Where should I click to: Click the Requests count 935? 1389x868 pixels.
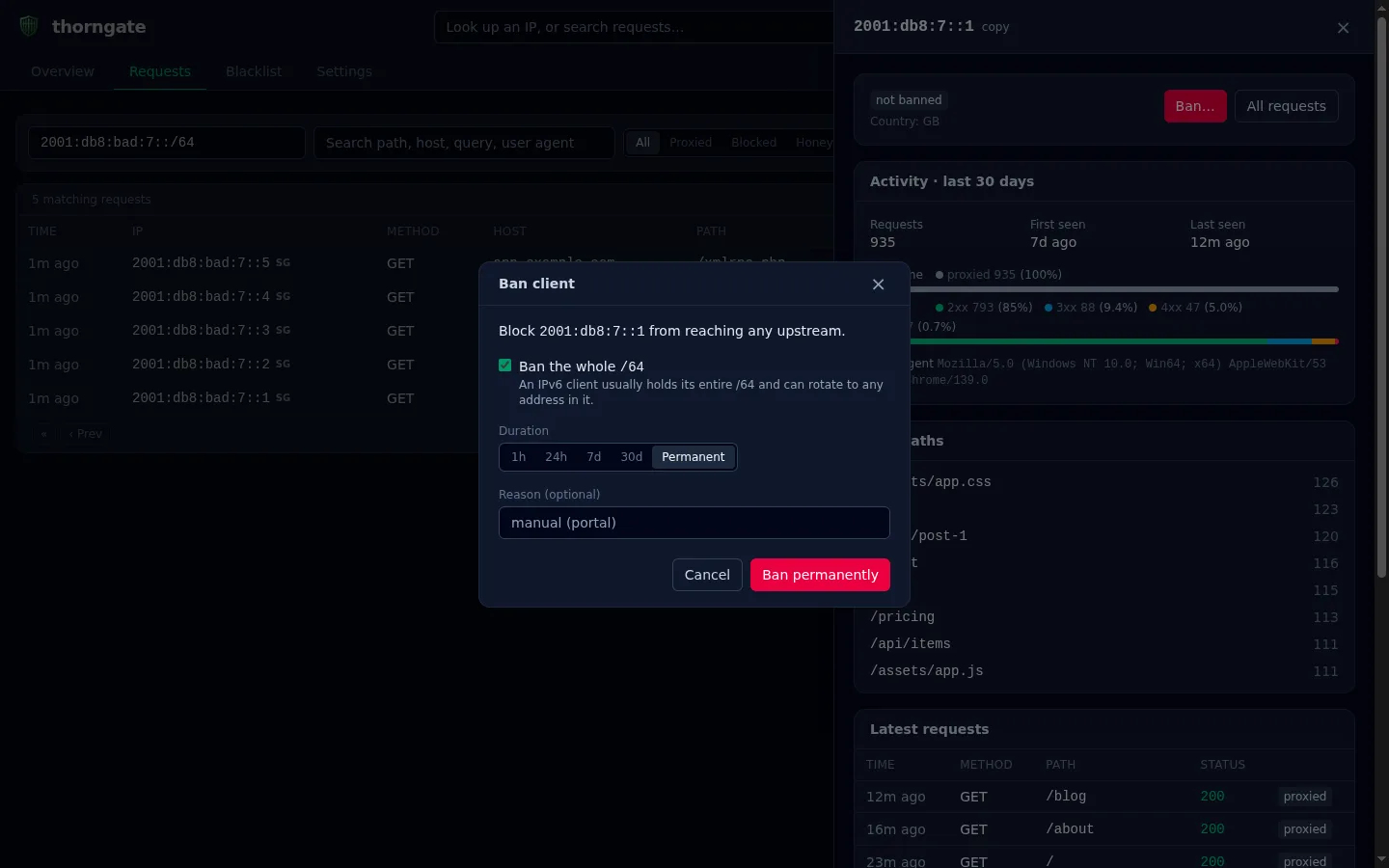coord(883,242)
